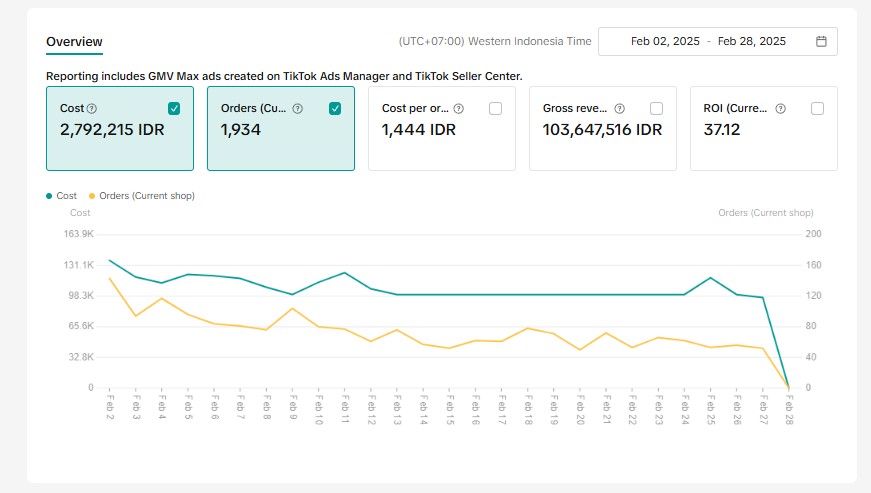Select the Overview tab
Screen dimensions: 871x493
(x=74, y=42)
